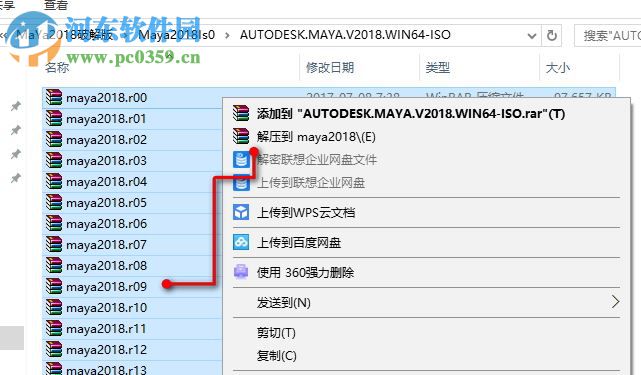Click the Baidu Netdisk icon
Image resolution: width=641 pixels, height=375 pixels.
241,242
